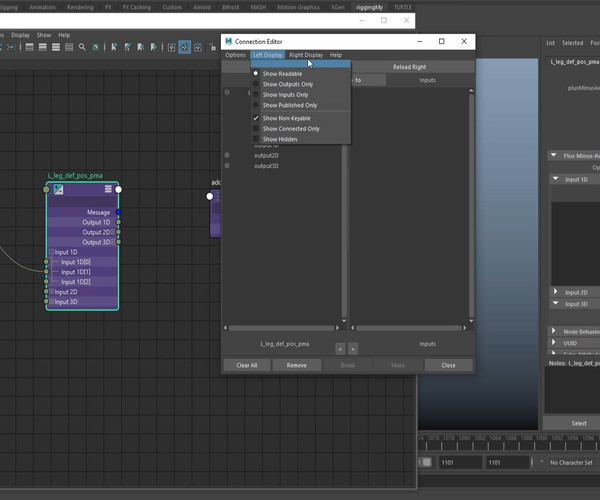
Task: Collapse the Input 1D attribute on node
Action: pyautogui.click(x=51, y=252)
